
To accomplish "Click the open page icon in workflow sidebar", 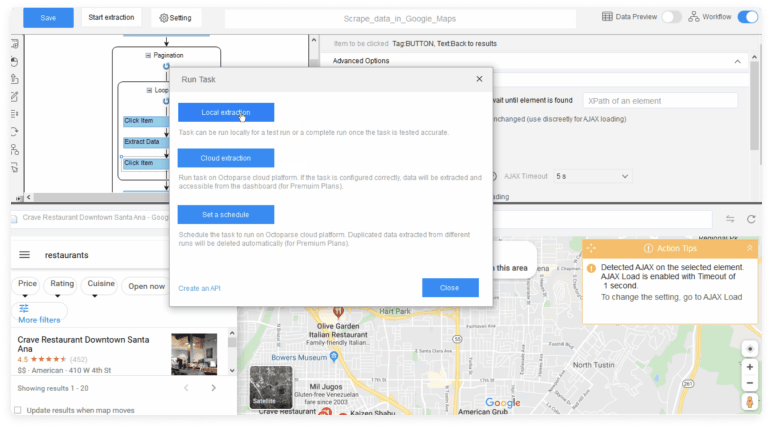I will click(15, 44).
